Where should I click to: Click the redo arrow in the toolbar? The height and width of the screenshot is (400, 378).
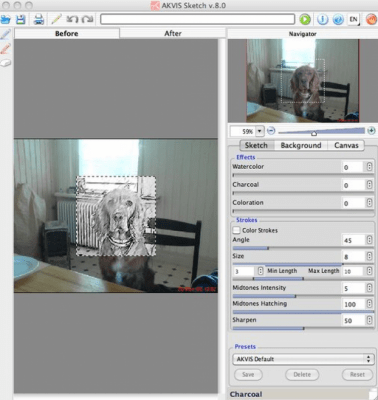[x=87, y=19]
